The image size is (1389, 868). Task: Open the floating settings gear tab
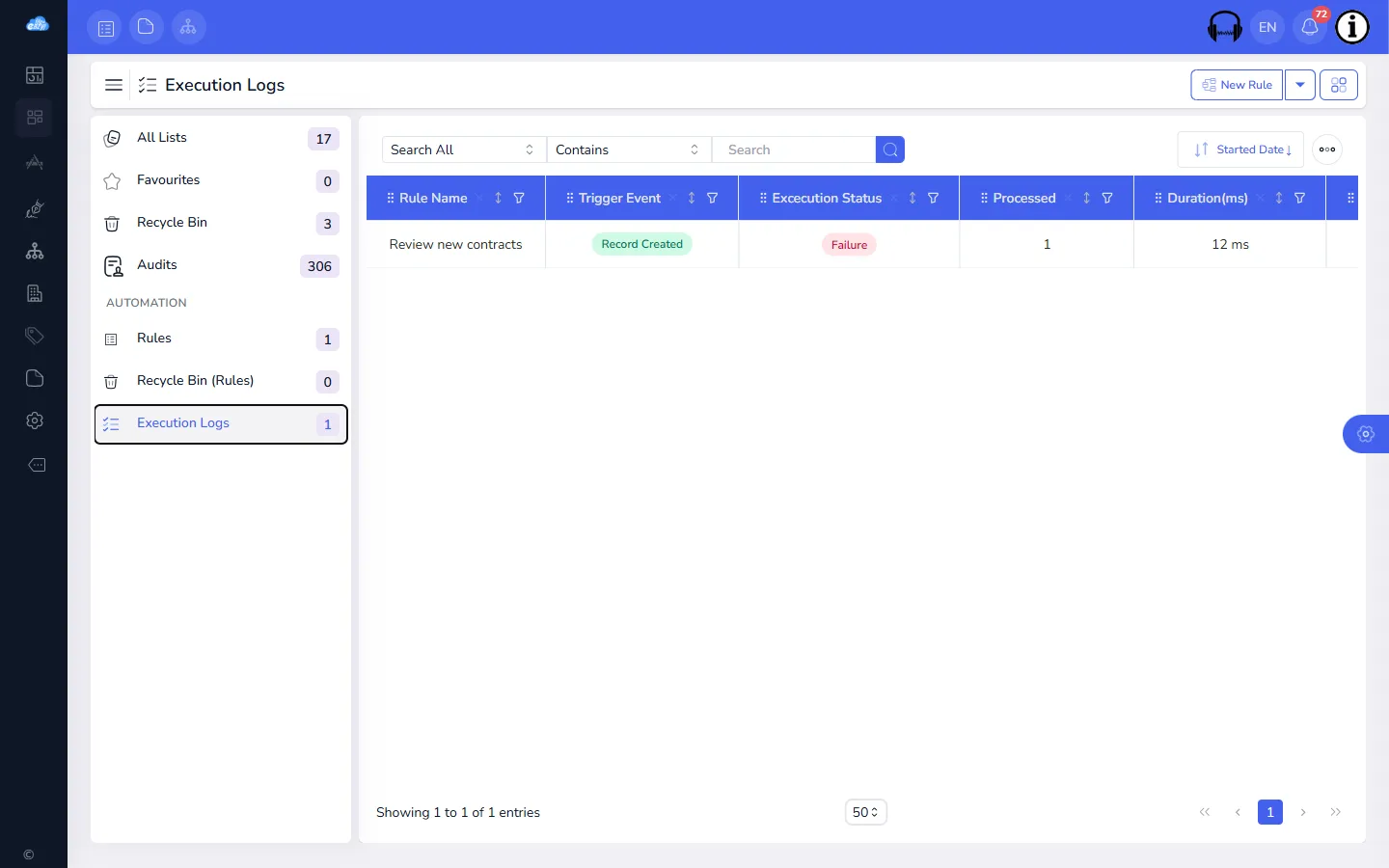[x=1366, y=434]
